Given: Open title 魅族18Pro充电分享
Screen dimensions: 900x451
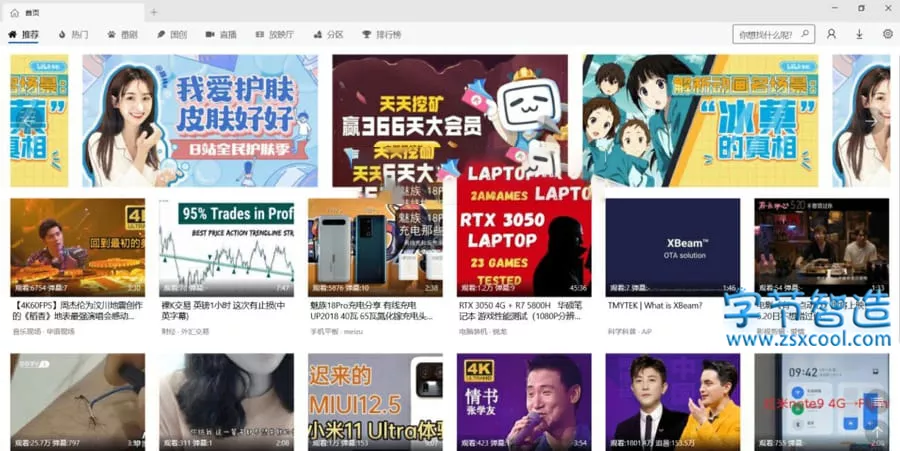Looking at the screenshot, I should point(371,310).
